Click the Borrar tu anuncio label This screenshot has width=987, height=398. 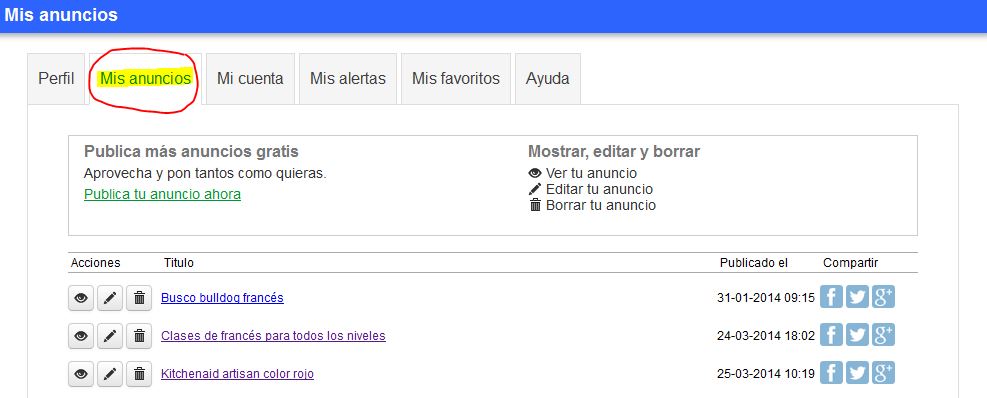click(x=601, y=205)
